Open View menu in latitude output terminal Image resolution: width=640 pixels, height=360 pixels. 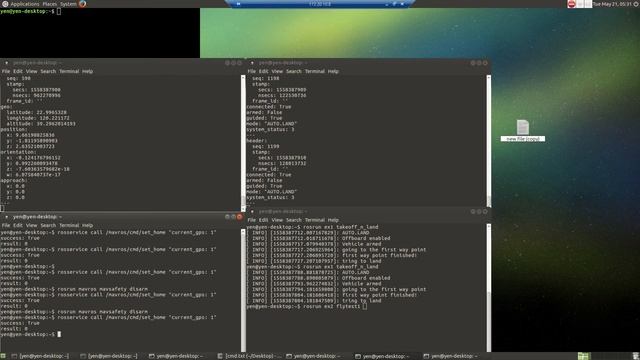31,71
